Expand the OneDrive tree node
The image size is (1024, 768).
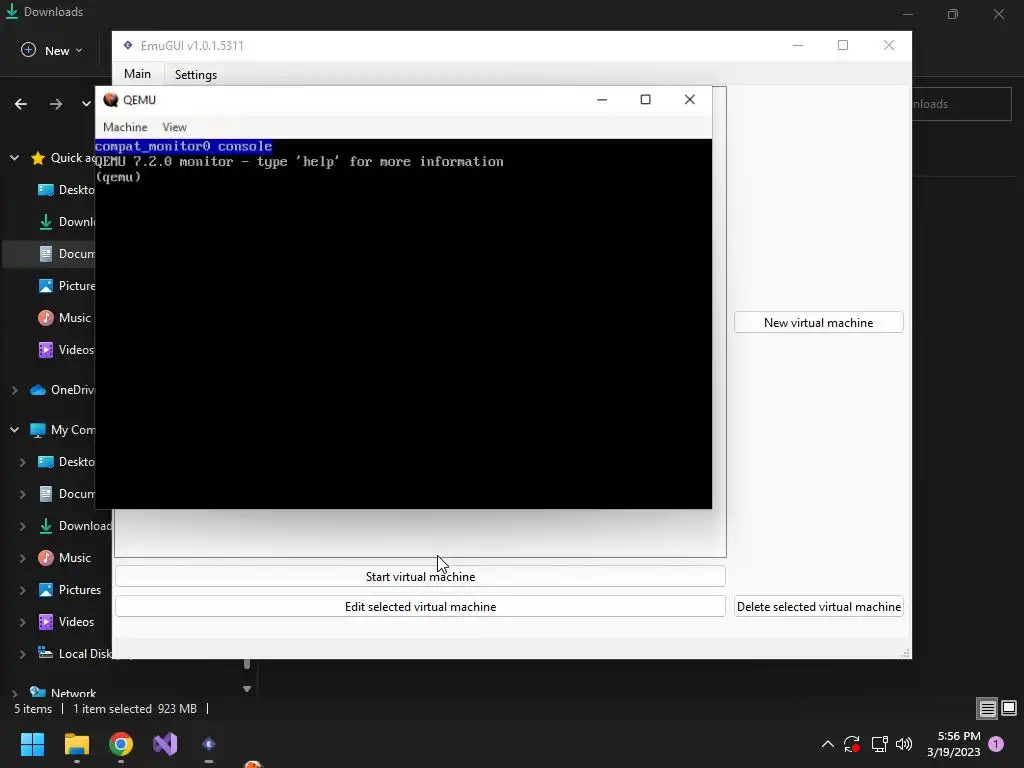[x=14, y=390]
